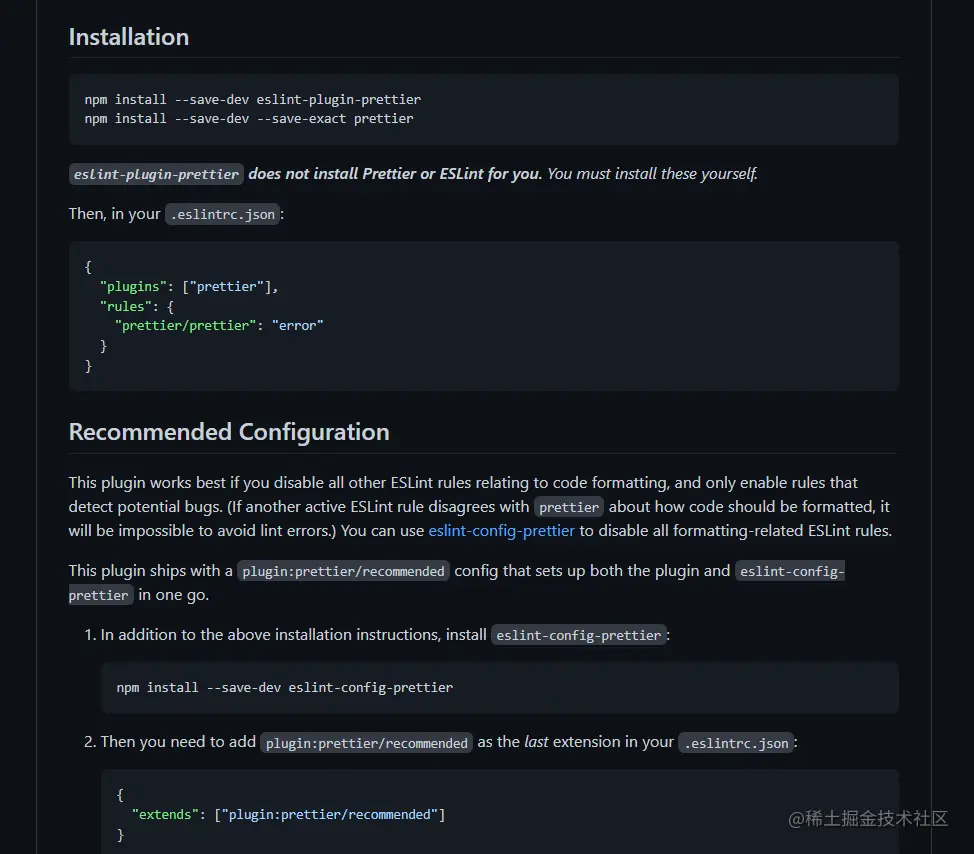Click .eslintrc.json code after "Then, in your"
This screenshot has width=974, height=854.
click(x=222, y=214)
